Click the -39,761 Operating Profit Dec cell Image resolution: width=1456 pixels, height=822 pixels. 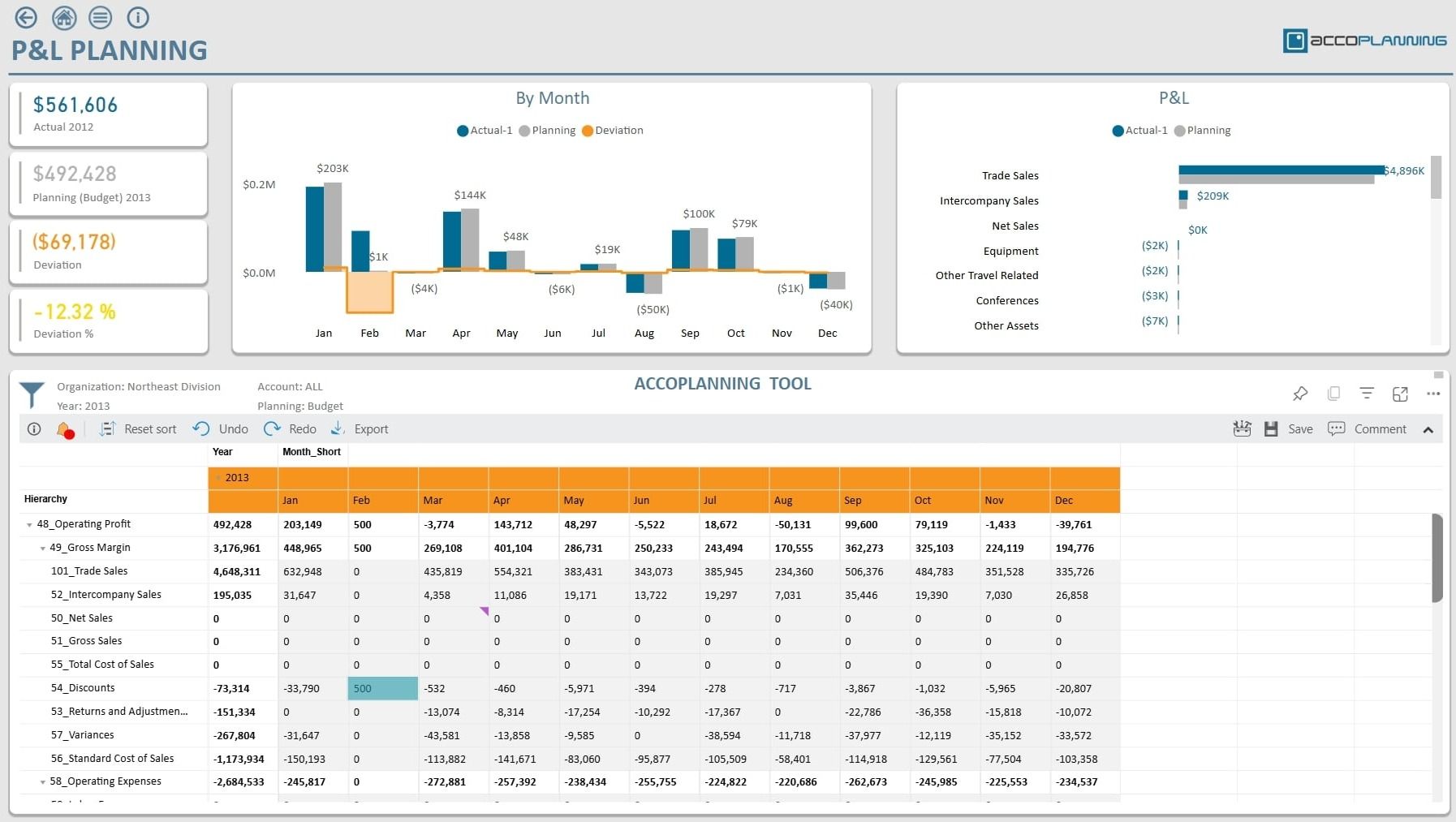click(1085, 525)
